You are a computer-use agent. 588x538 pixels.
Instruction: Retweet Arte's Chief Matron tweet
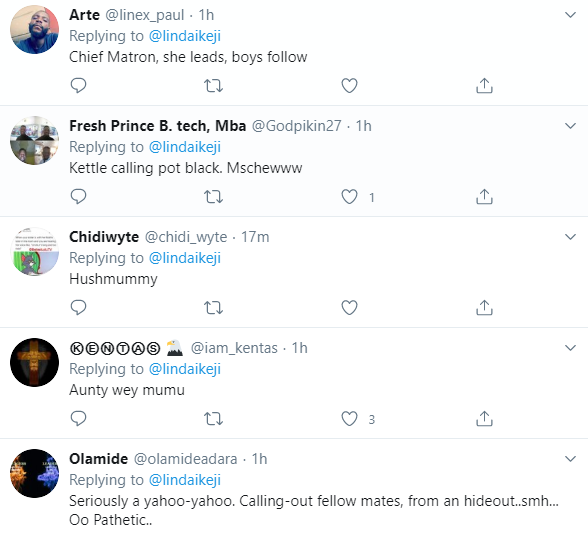[213, 85]
